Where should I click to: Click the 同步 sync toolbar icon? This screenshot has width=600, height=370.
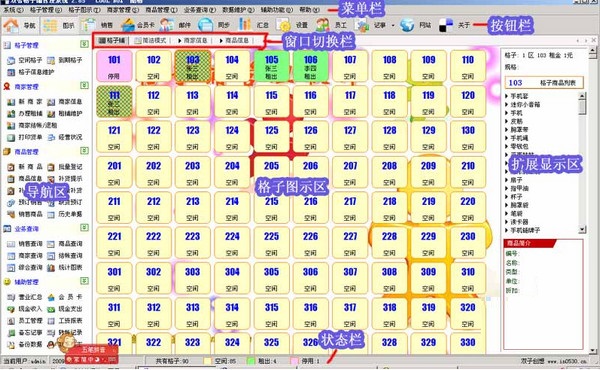205,25
